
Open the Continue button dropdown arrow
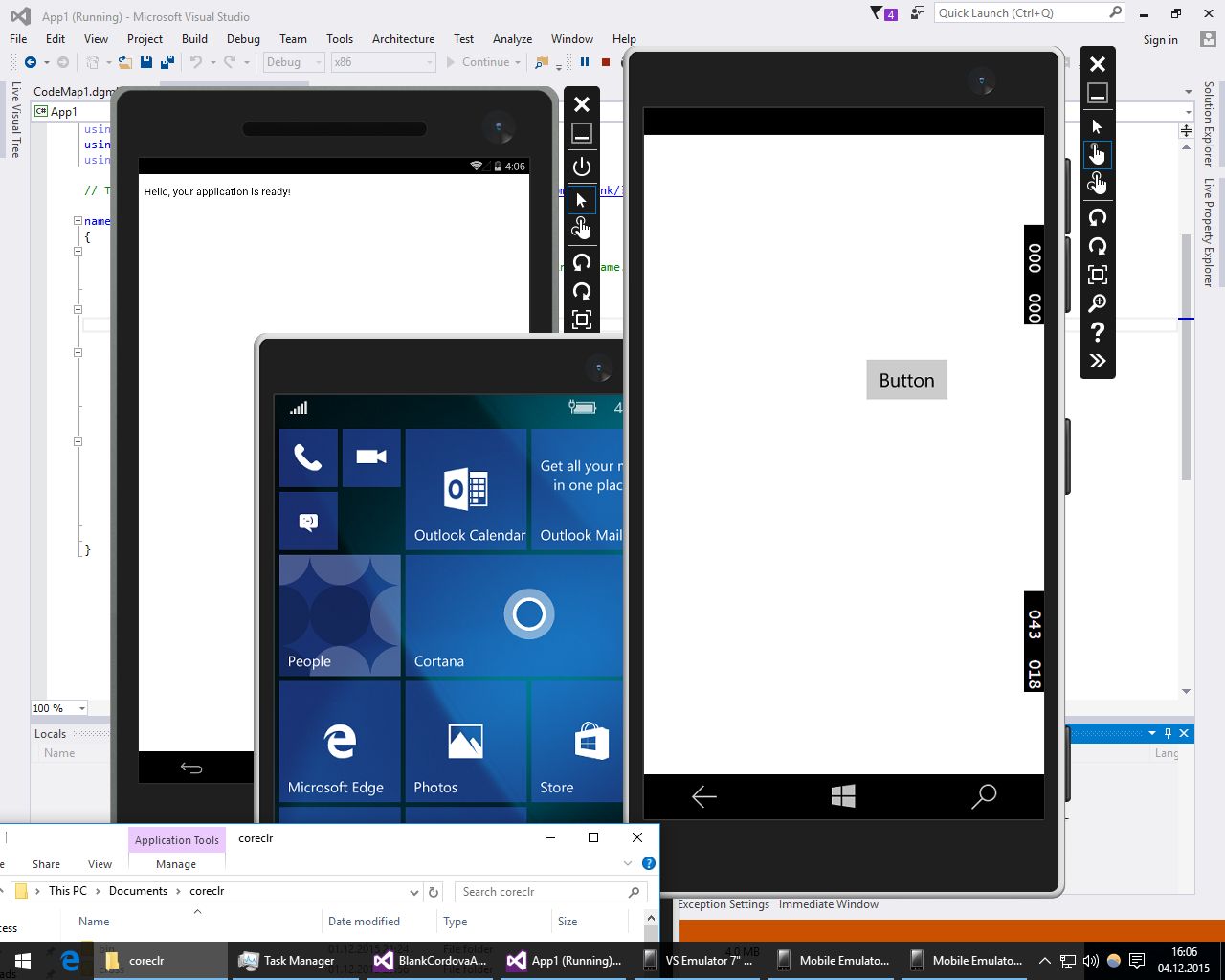[x=518, y=62]
